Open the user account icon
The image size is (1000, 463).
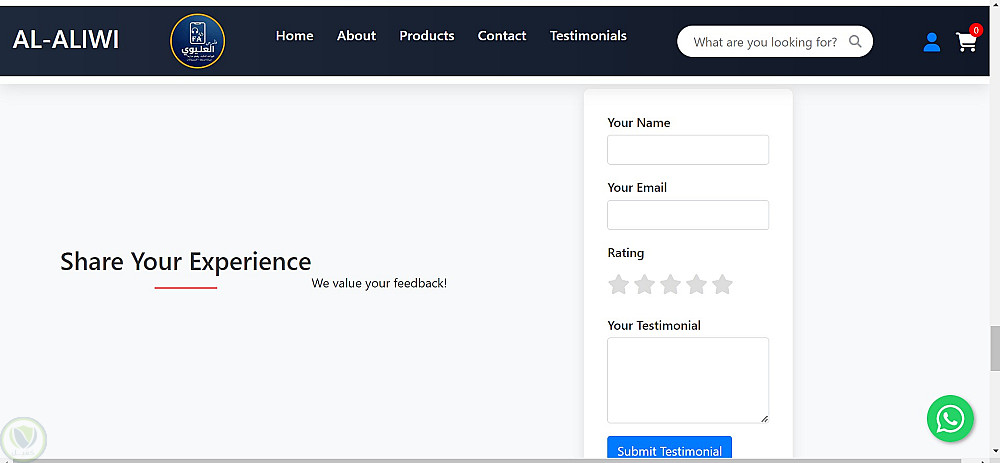pyautogui.click(x=931, y=42)
